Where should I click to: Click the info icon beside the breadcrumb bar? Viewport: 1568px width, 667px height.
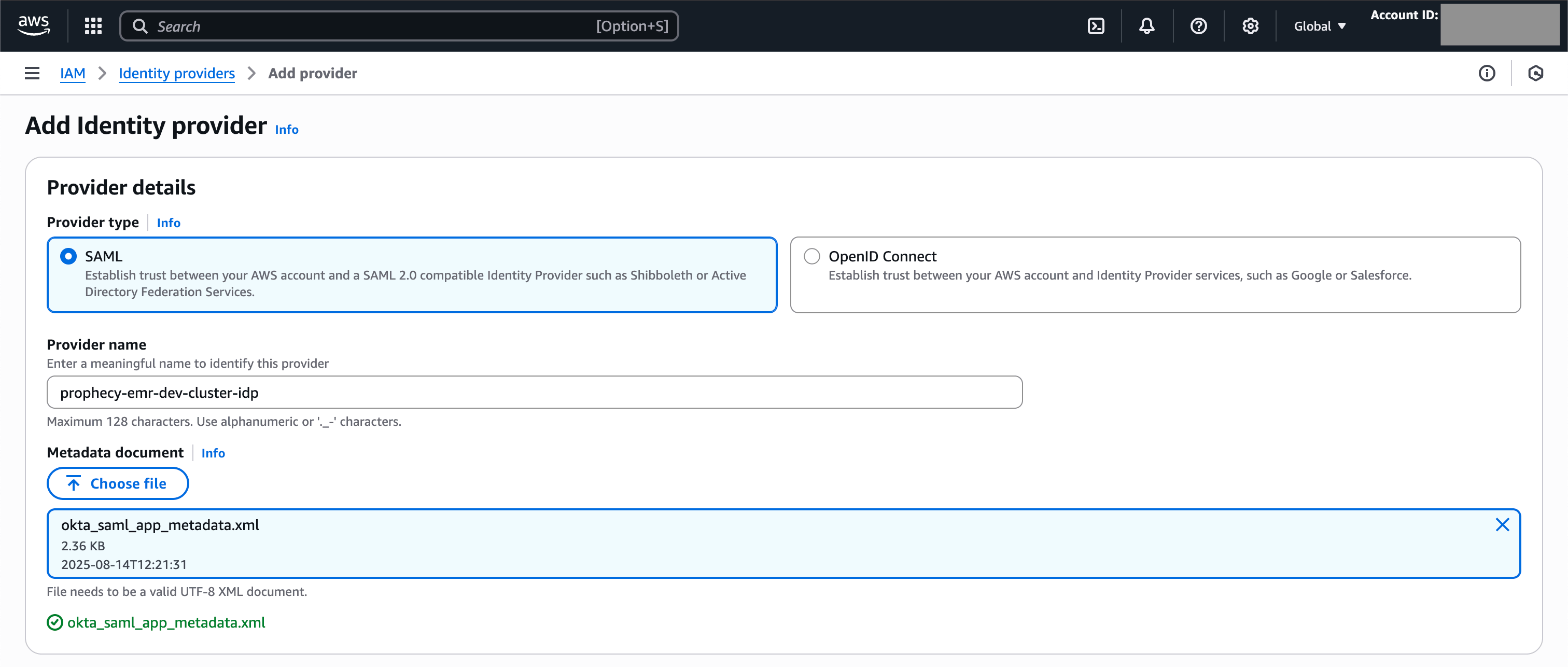(1487, 73)
